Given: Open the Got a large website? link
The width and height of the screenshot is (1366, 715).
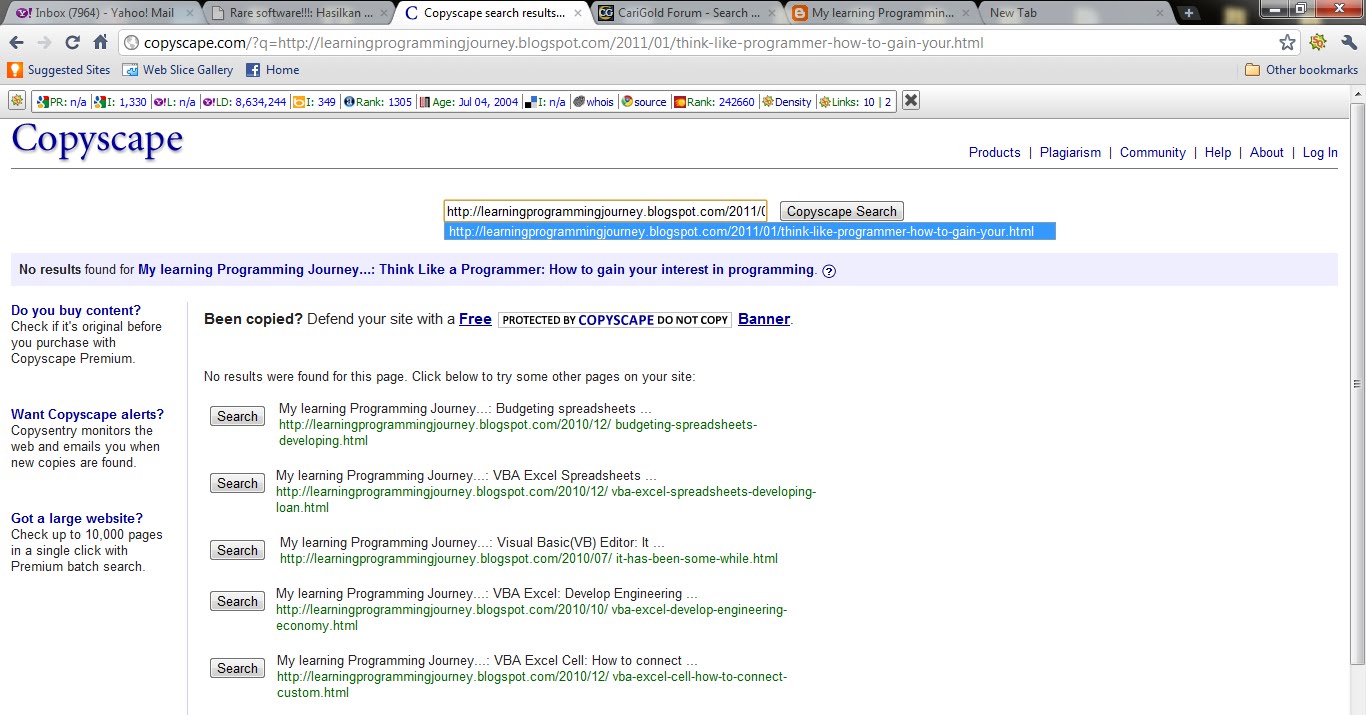Looking at the screenshot, I should [x=77, y=518].
